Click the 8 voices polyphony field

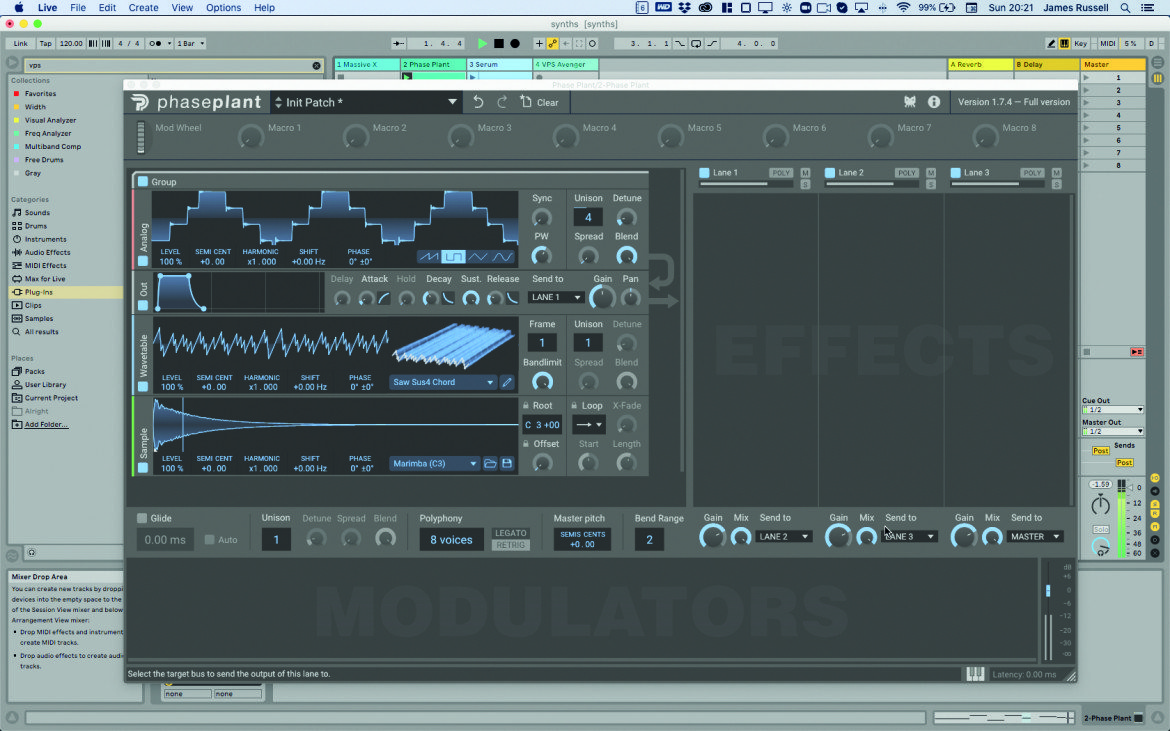(451, 540)
